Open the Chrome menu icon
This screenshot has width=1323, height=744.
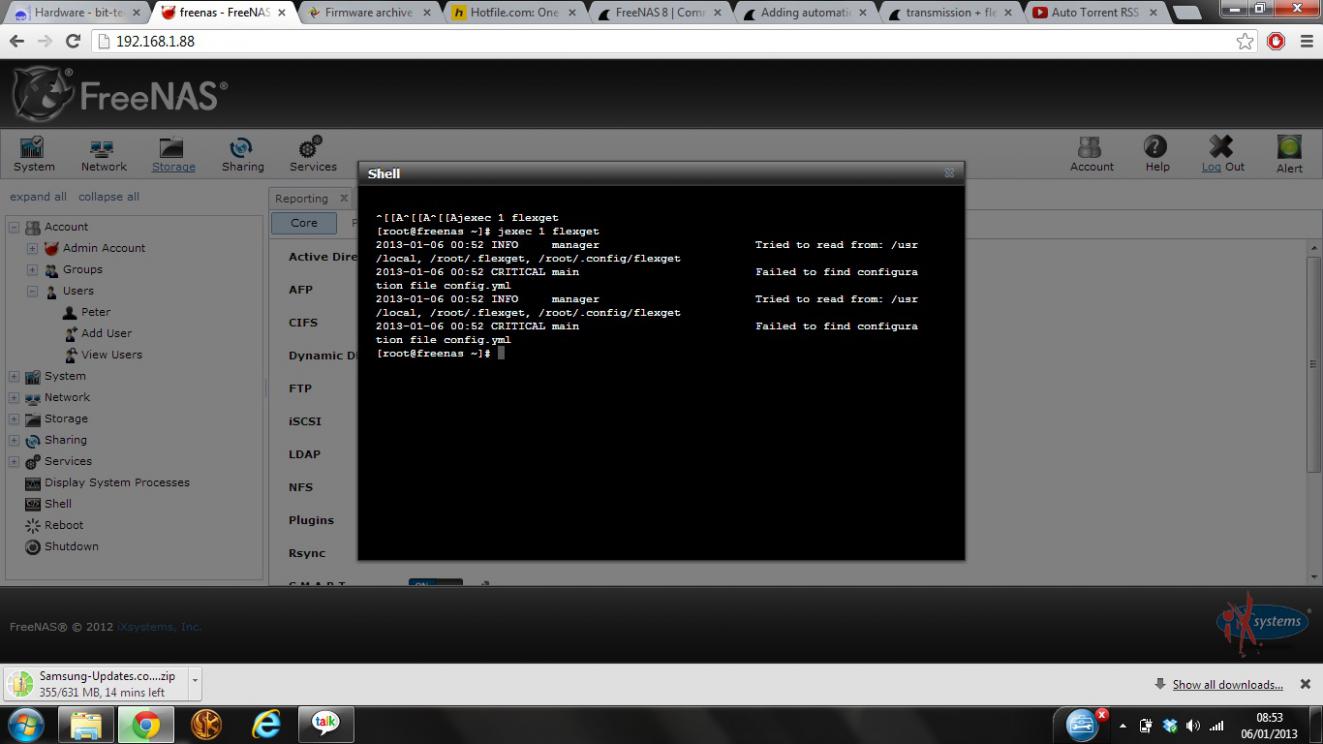point(1306,42)
